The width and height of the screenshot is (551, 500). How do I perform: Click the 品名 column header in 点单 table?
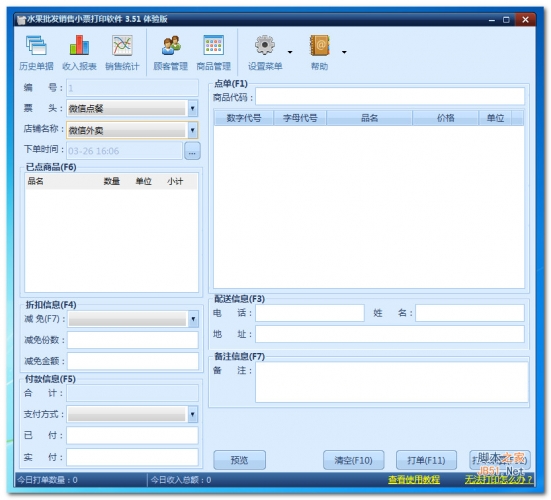coord(369,118)
